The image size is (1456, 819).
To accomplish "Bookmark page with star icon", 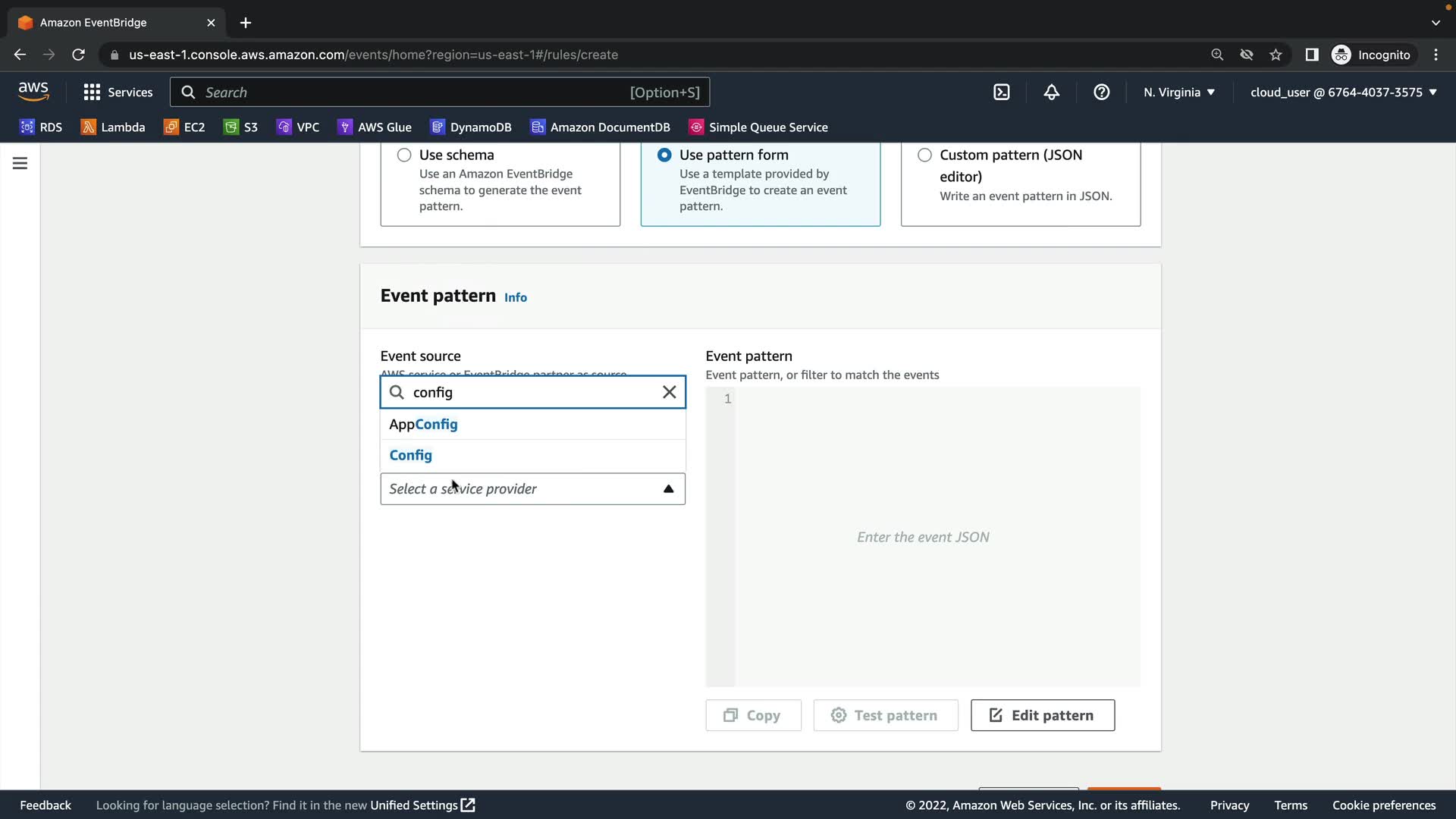I will 1276,55.
